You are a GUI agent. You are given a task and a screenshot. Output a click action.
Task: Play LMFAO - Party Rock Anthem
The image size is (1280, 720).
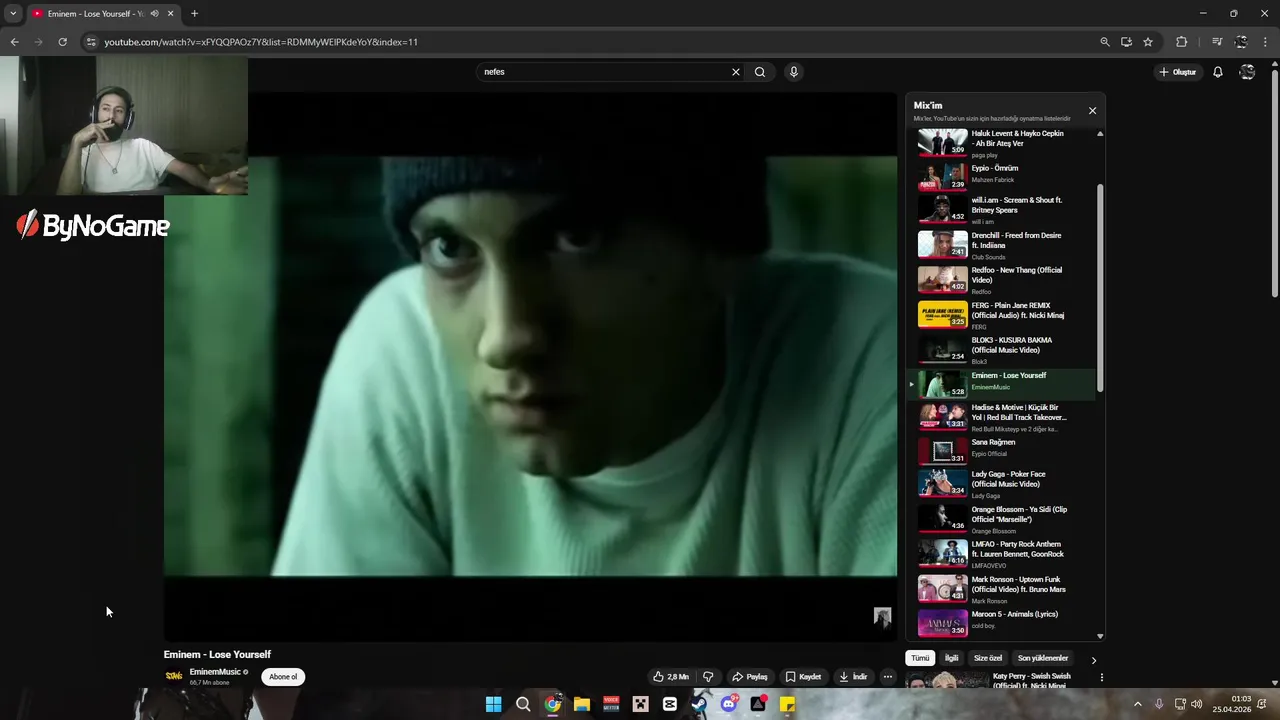pos(1001,554)
